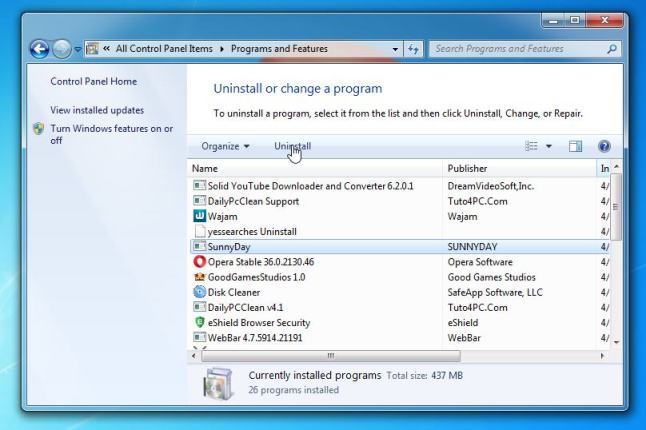646x430 pixels.
Task: Click the search magnifier icon
Action: [612, 48]
